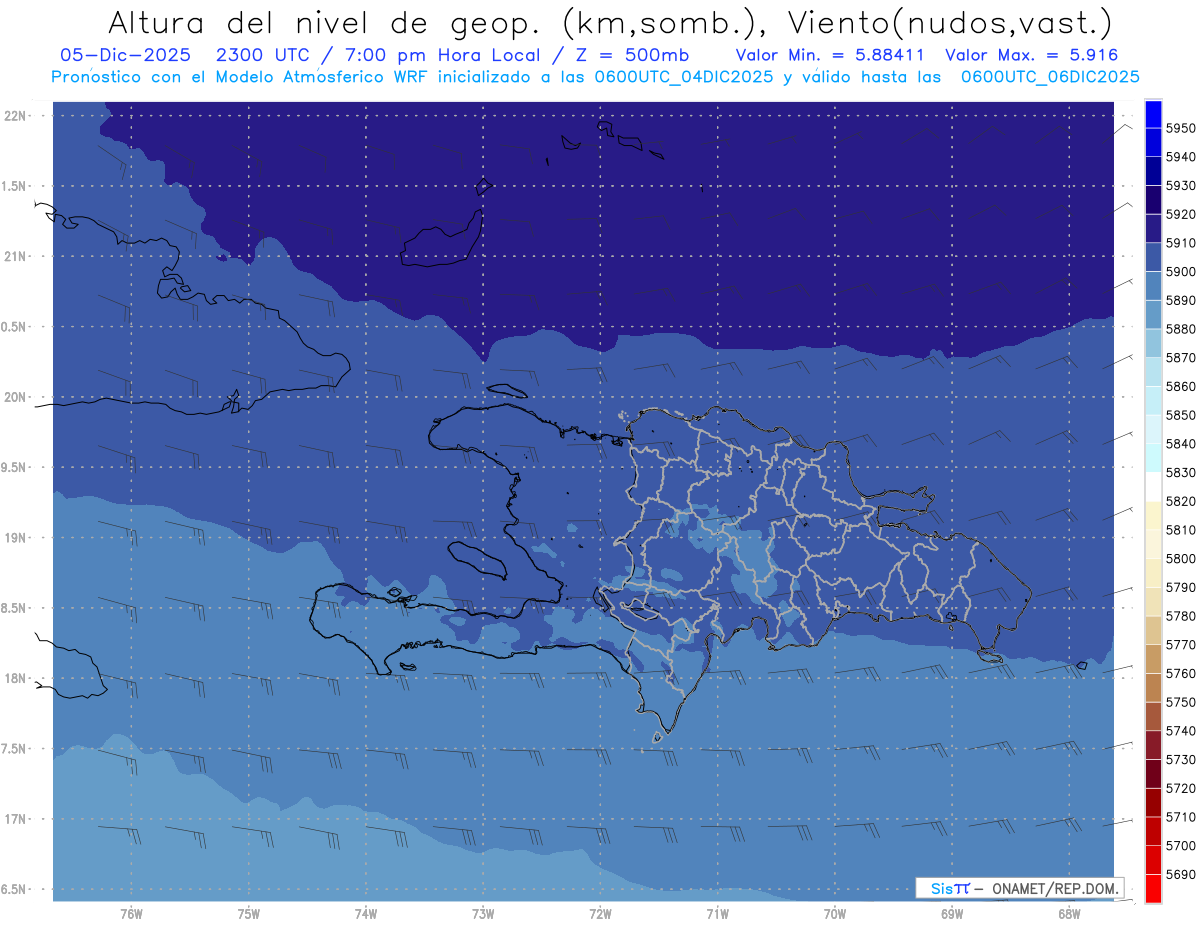This screenshot has width=1200, height=927.
Task: Click the 18N latitude label
Action: 15,678
